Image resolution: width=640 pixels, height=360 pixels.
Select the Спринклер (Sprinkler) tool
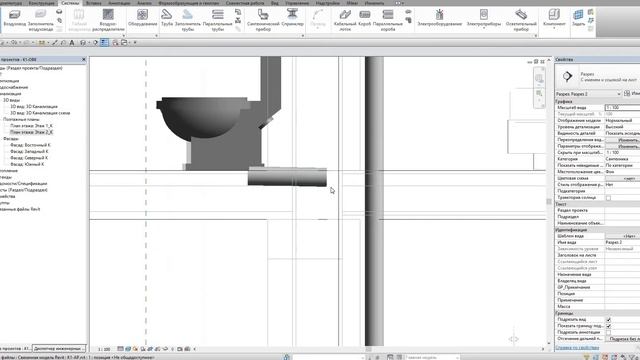pos(292,18)
